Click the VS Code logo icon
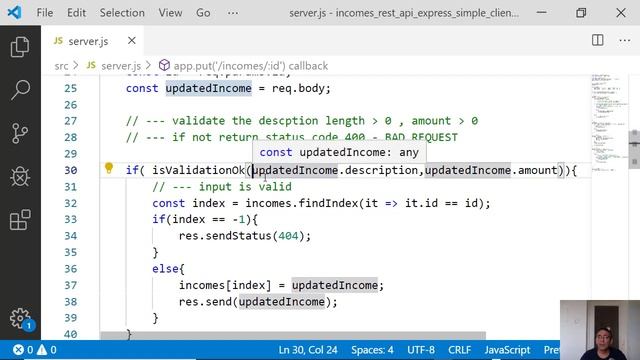The width and height of the screenshot is (640, 360). (14, 12)
